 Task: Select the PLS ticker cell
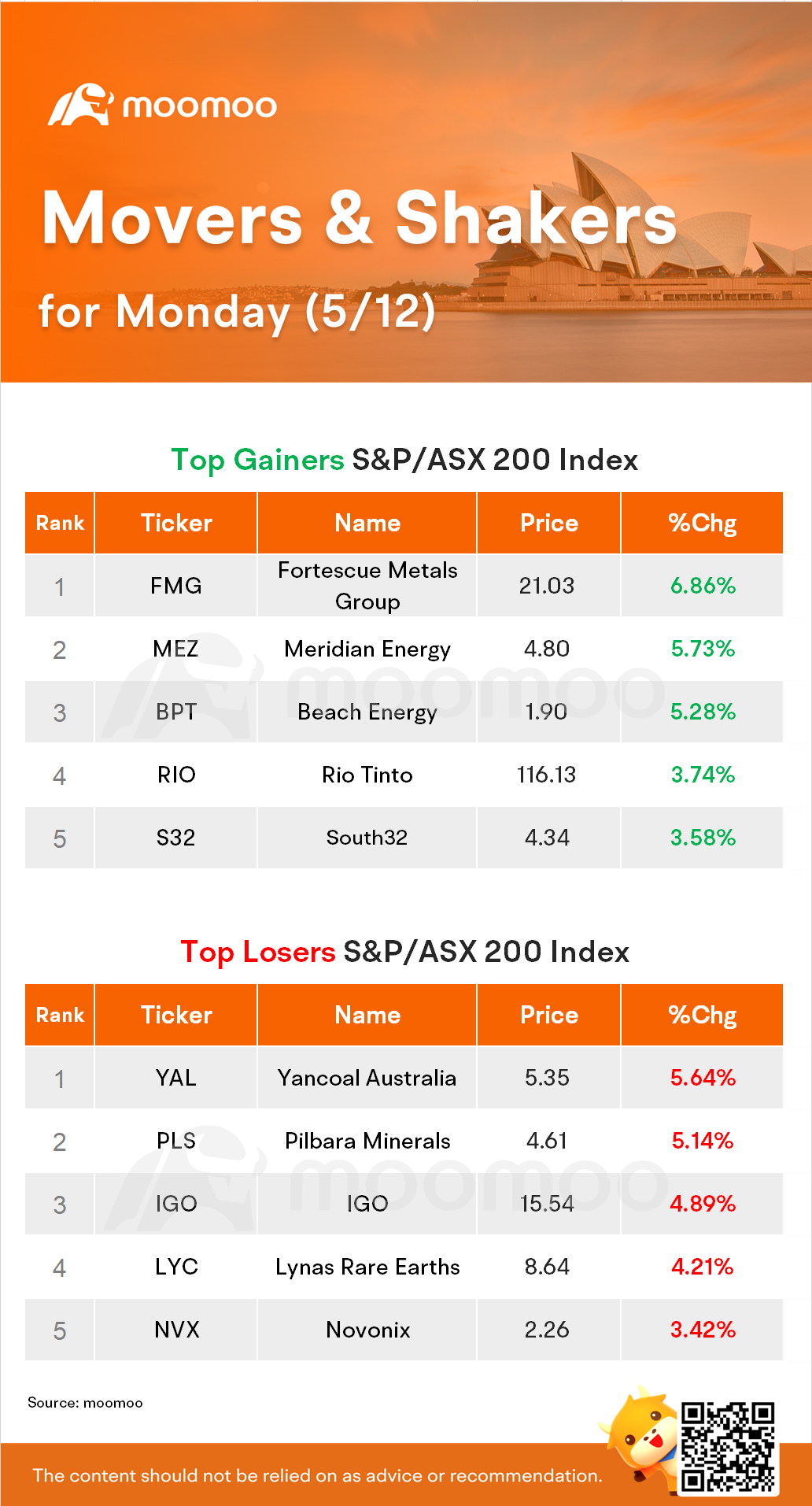[x=176, y=1141]
